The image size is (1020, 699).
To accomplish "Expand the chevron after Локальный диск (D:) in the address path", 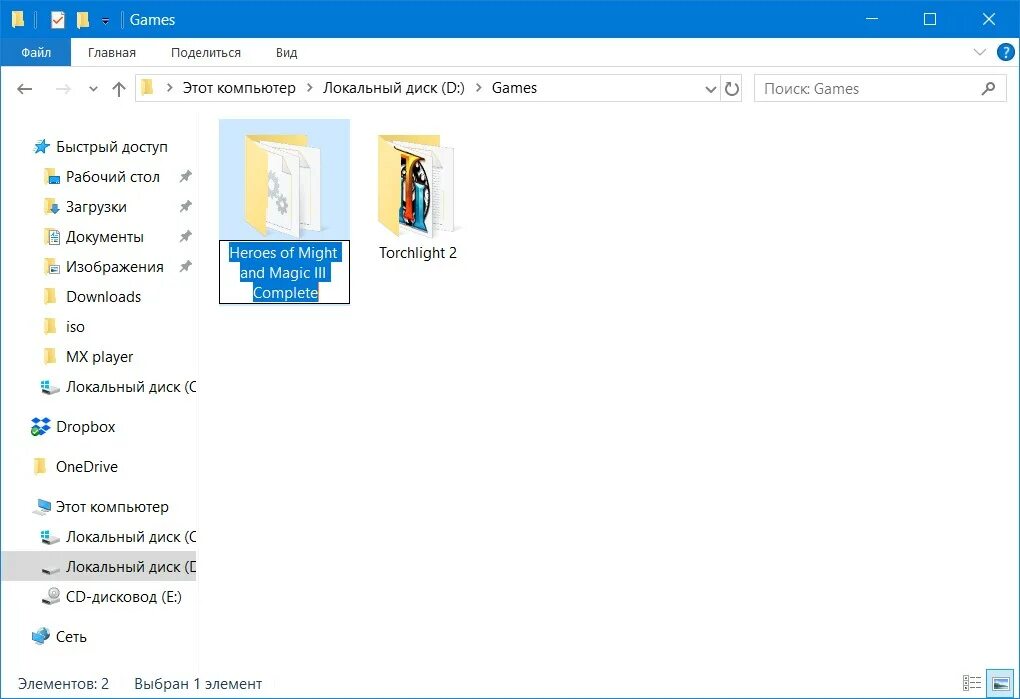I will pos(479,88).
